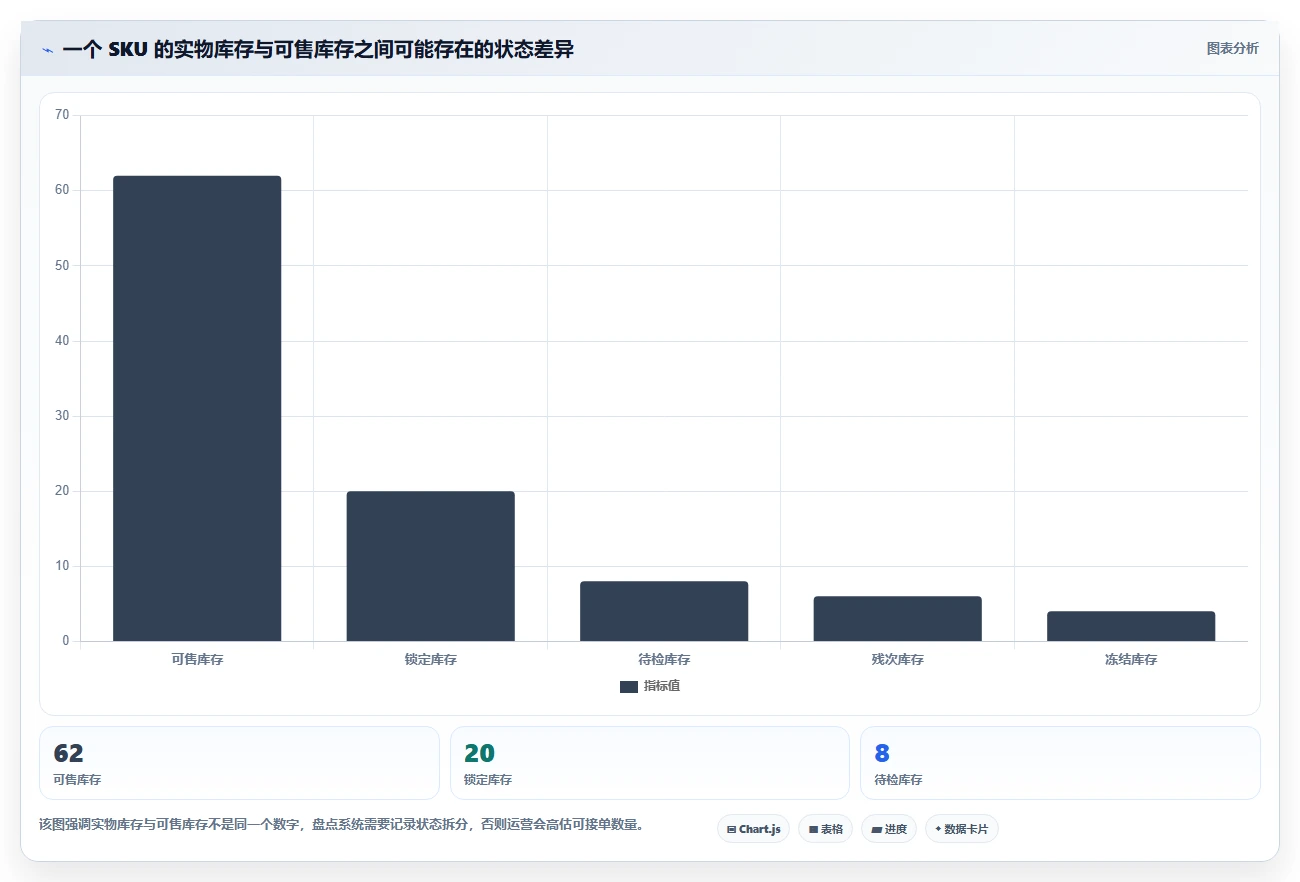Click the Chart.js chip's icon

[732, 829]
